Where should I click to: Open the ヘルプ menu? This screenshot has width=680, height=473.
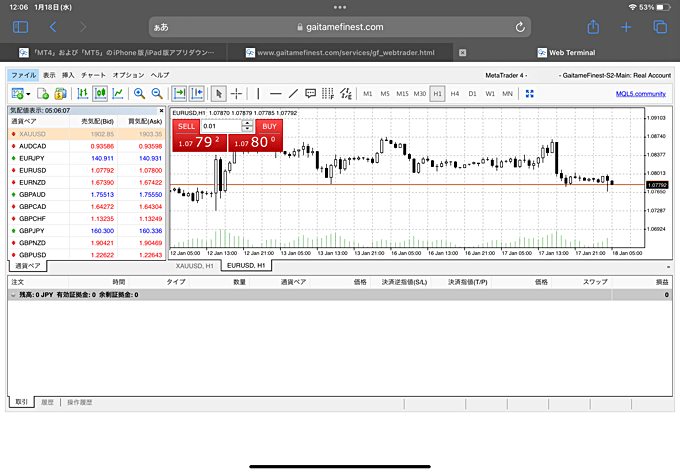[x=160, y=75]
